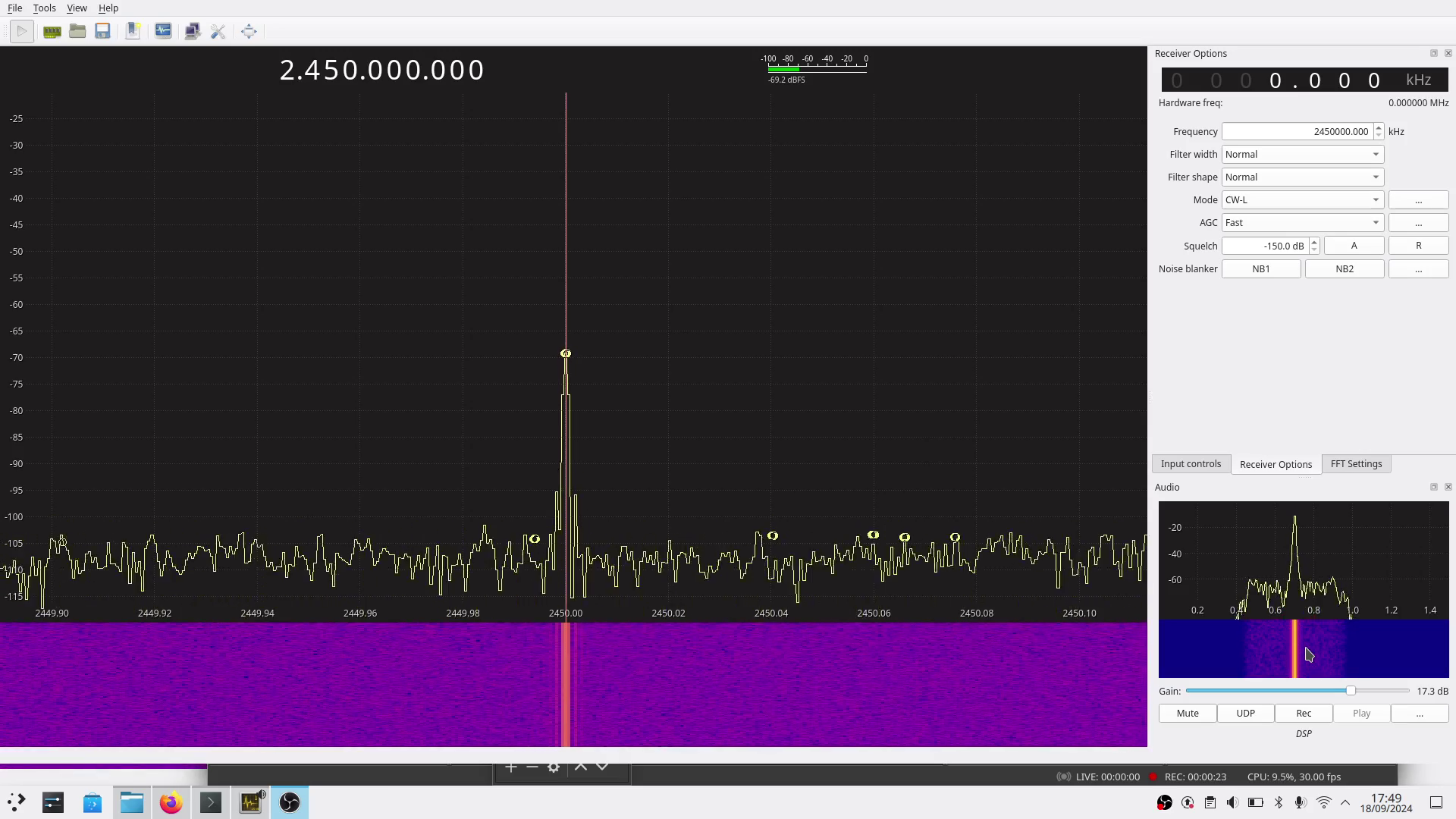The image size is (1456, 819).
Task: Toggle full screen mode (four arrows icon)
Action: click(249, 31)
